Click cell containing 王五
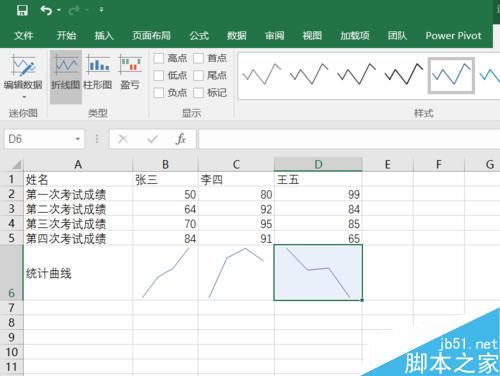Image resolution: width=500 pixels, height=376 pixels. [x=318, y=180]
